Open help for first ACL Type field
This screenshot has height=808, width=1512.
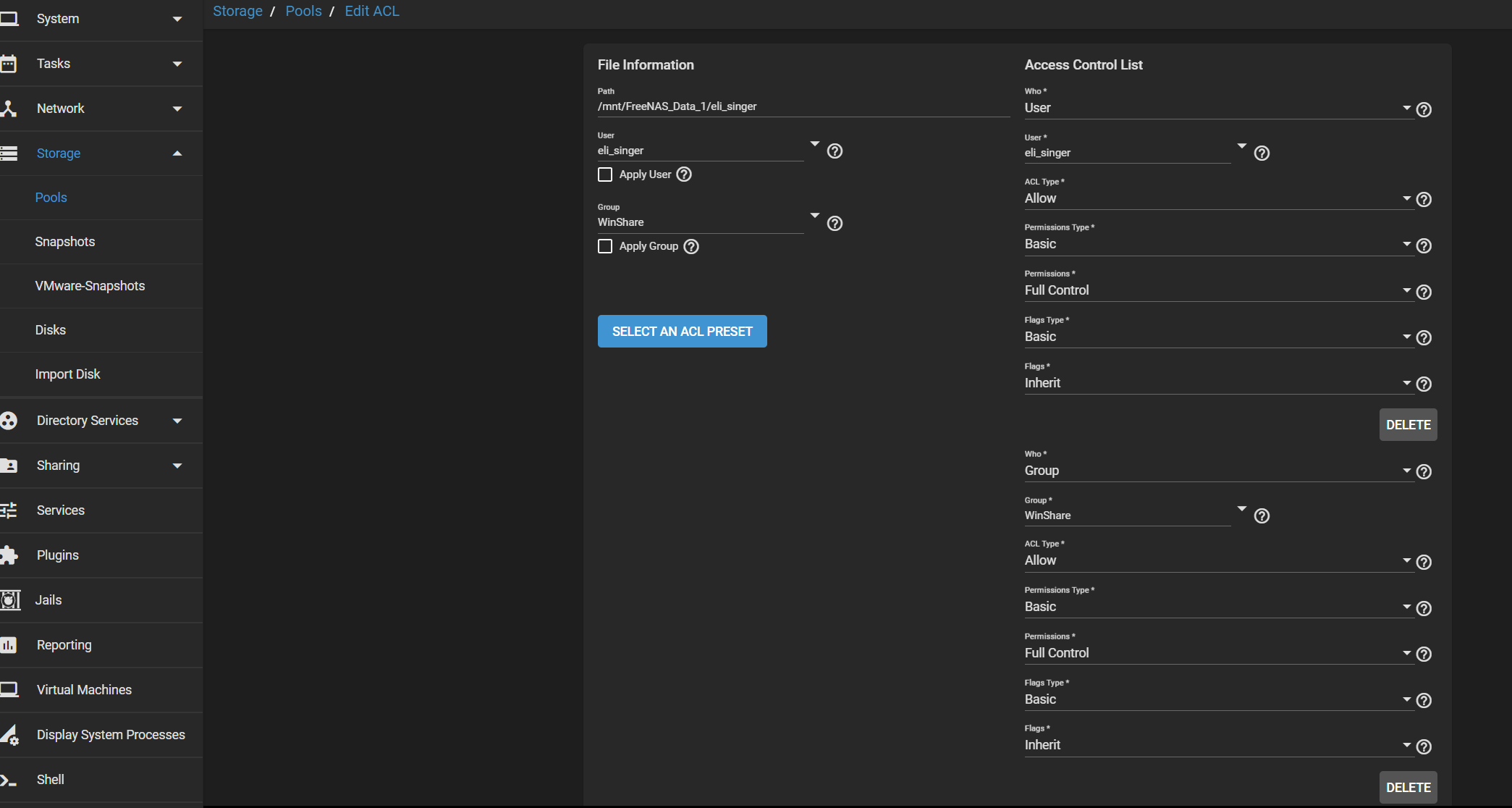tap(1424, 199)
